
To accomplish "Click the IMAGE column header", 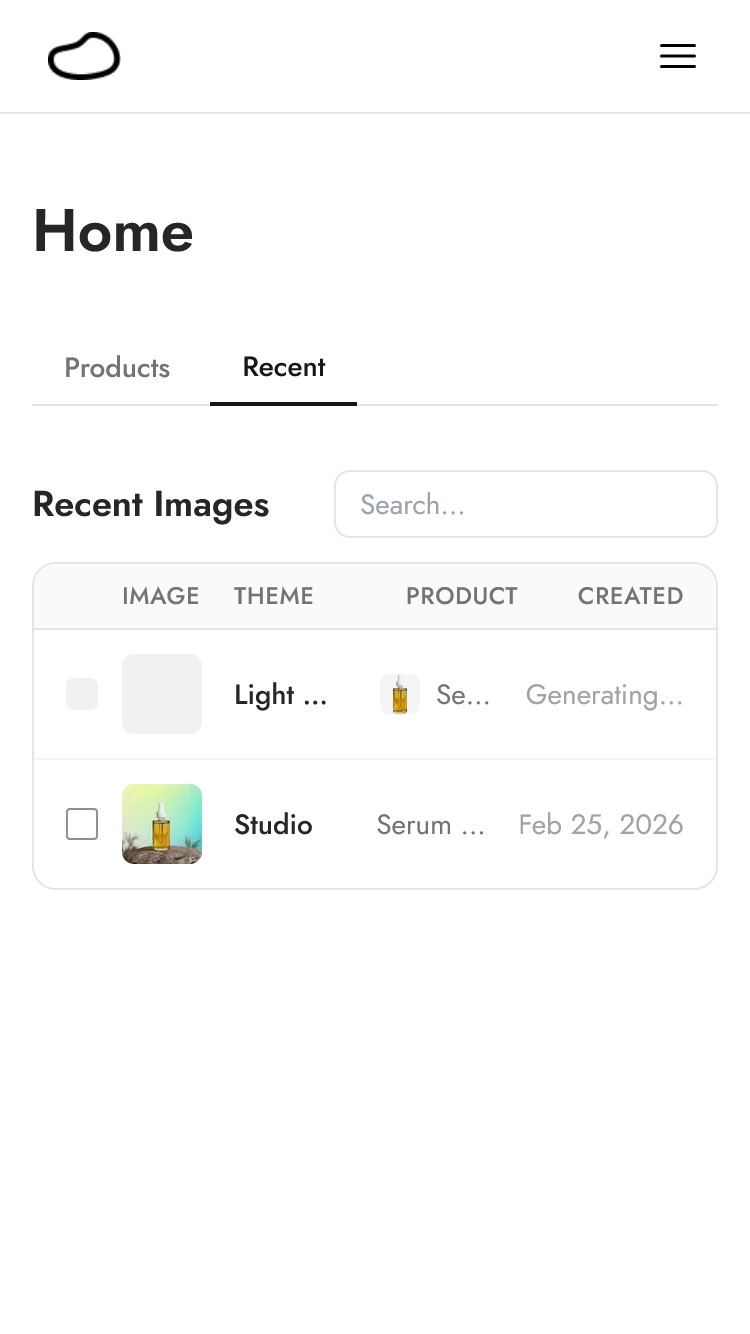I will click(160, 596).
